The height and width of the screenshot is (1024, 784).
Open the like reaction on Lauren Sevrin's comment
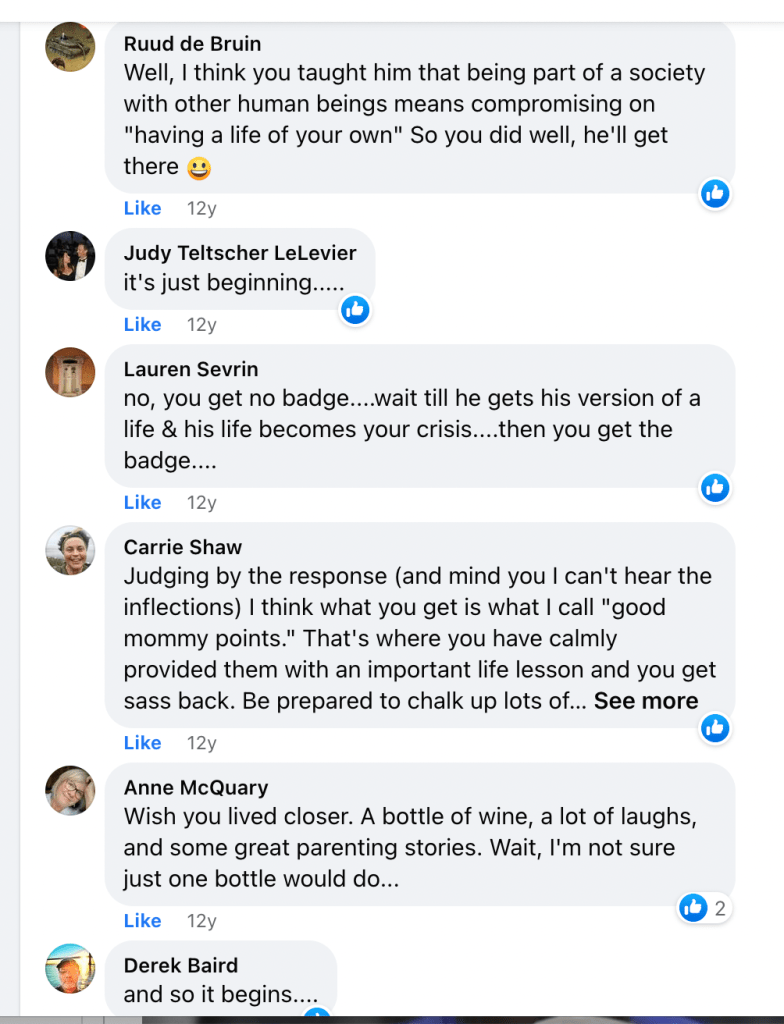tap(714, 487)
